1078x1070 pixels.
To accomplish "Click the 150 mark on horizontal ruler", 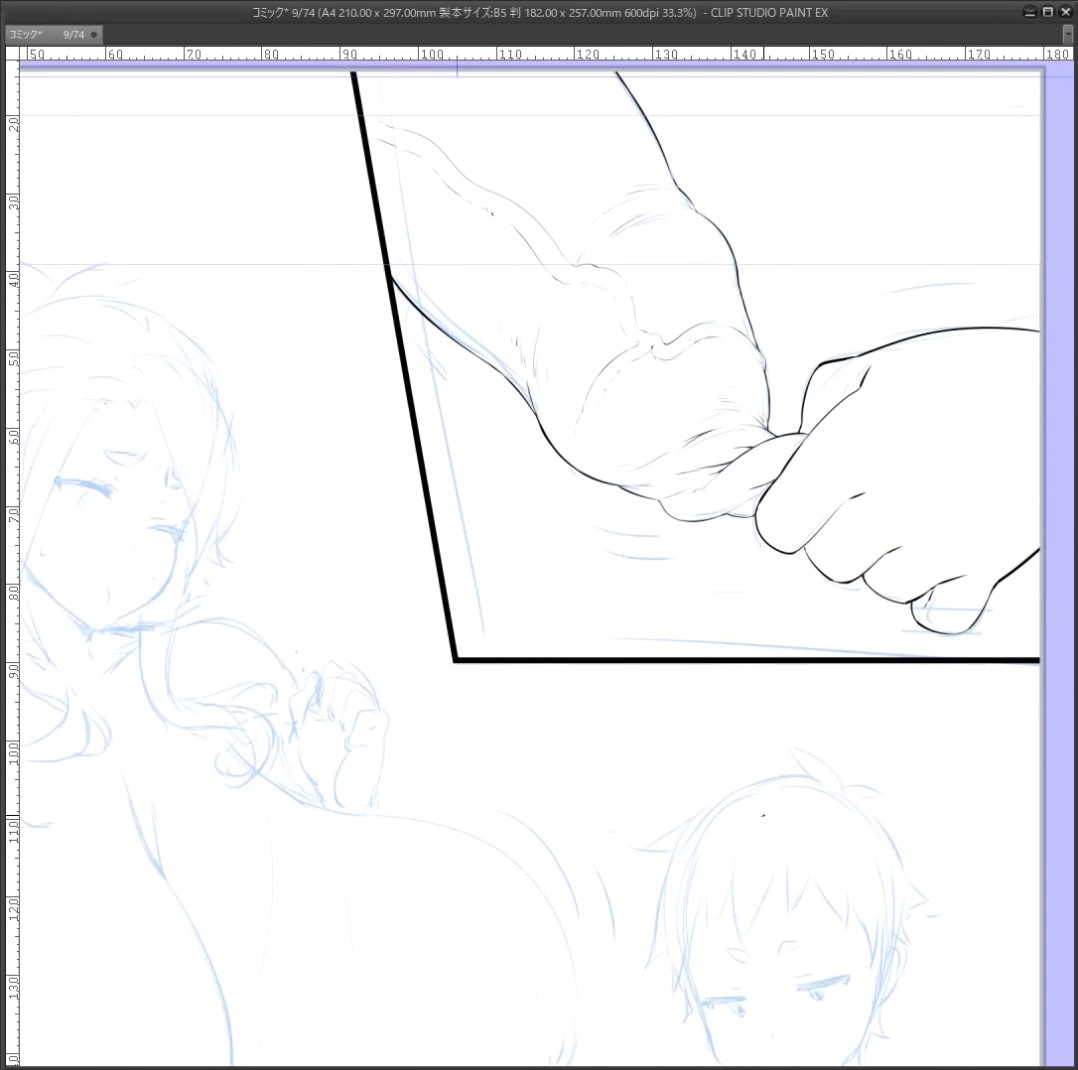I will 822,54.
